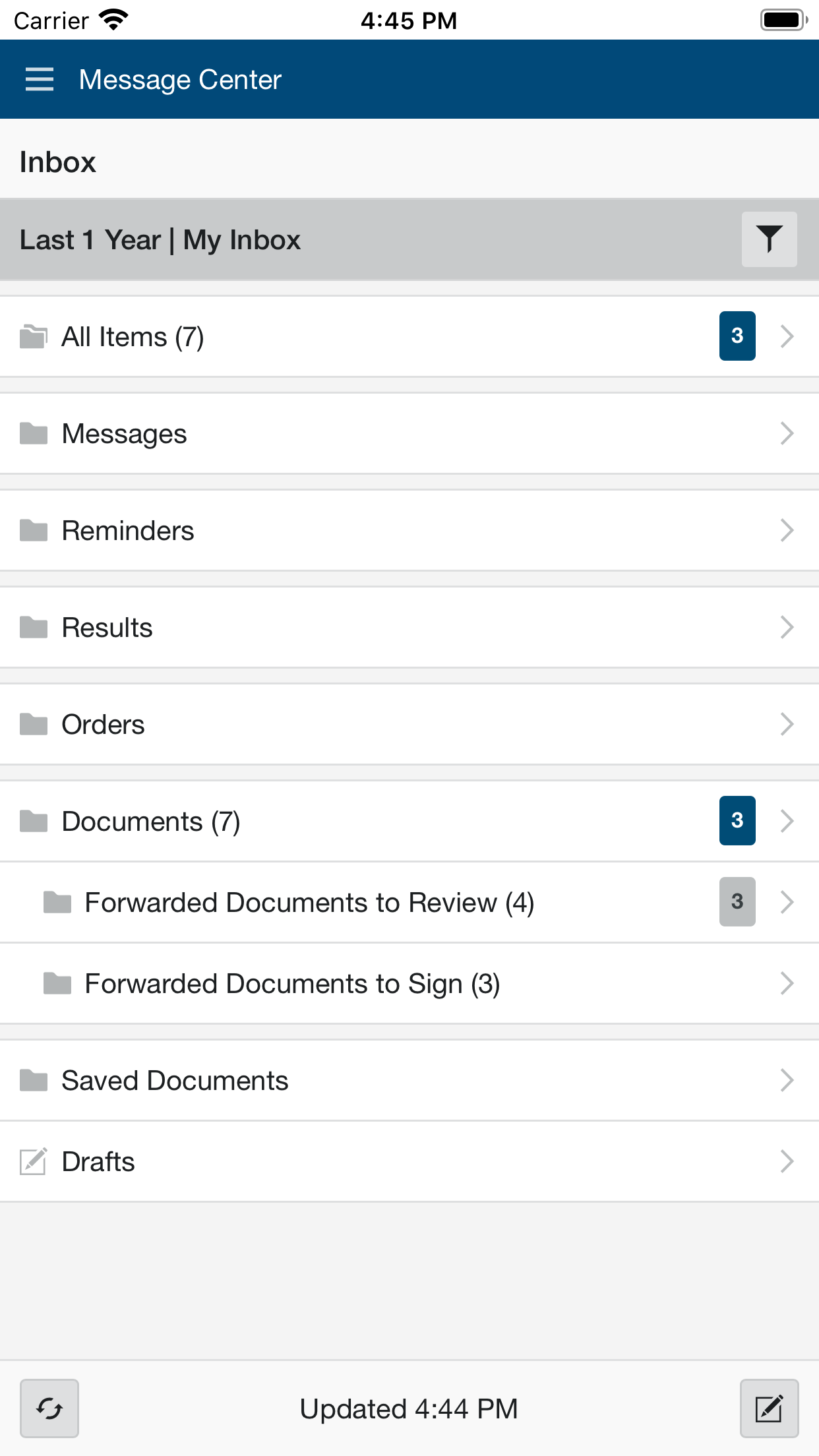This screenshot has width=819, height=1456.
Task: Tap the unread badge on Documents
Action: pos(737,821)
